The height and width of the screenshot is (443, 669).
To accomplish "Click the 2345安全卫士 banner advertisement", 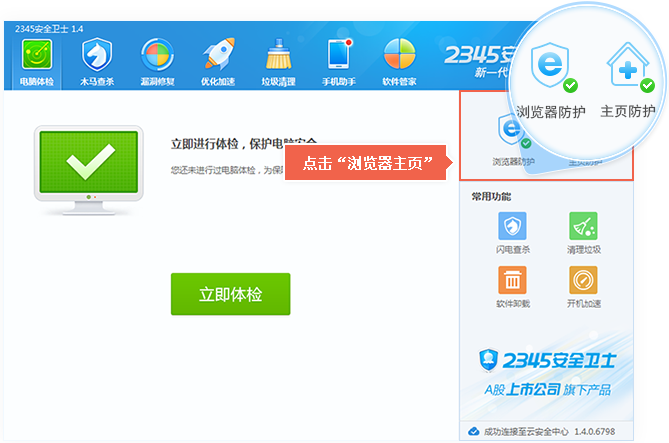I will 547,375.
